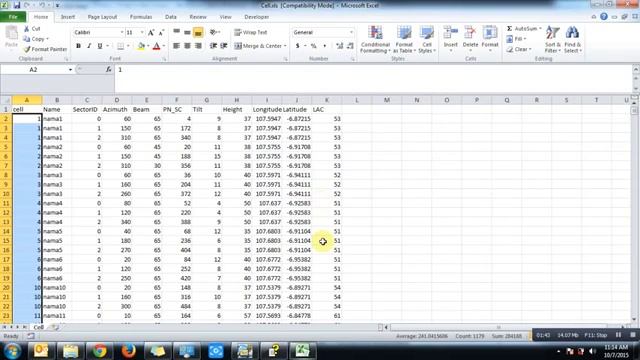Click the increase indent icon

(x=224, y=46)
